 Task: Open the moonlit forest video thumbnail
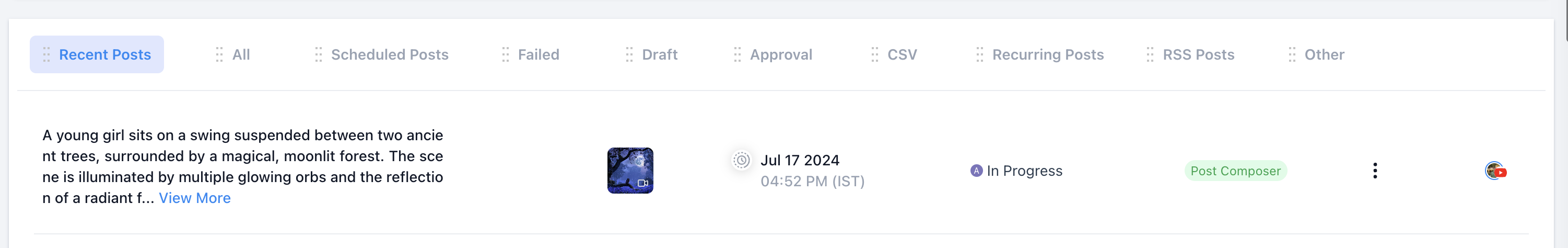pyautogui.click(x=630, y=171)
